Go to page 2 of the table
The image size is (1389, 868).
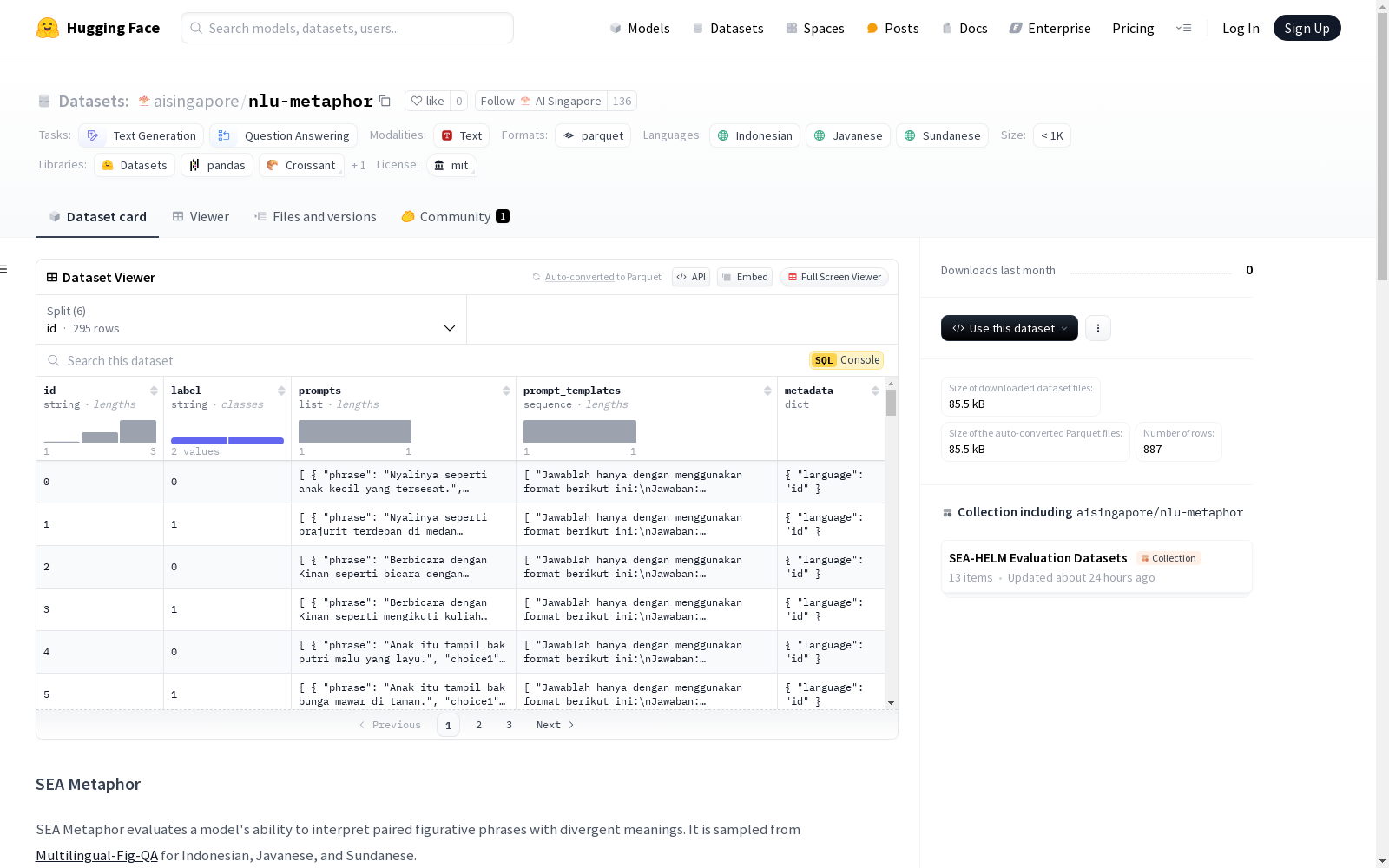point(478,725)
